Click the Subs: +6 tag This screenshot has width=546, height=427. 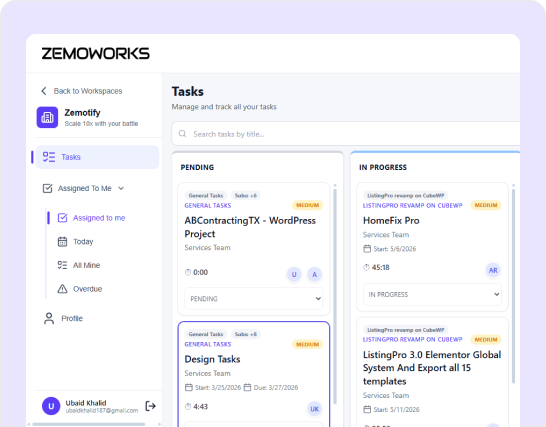point(246,195)
